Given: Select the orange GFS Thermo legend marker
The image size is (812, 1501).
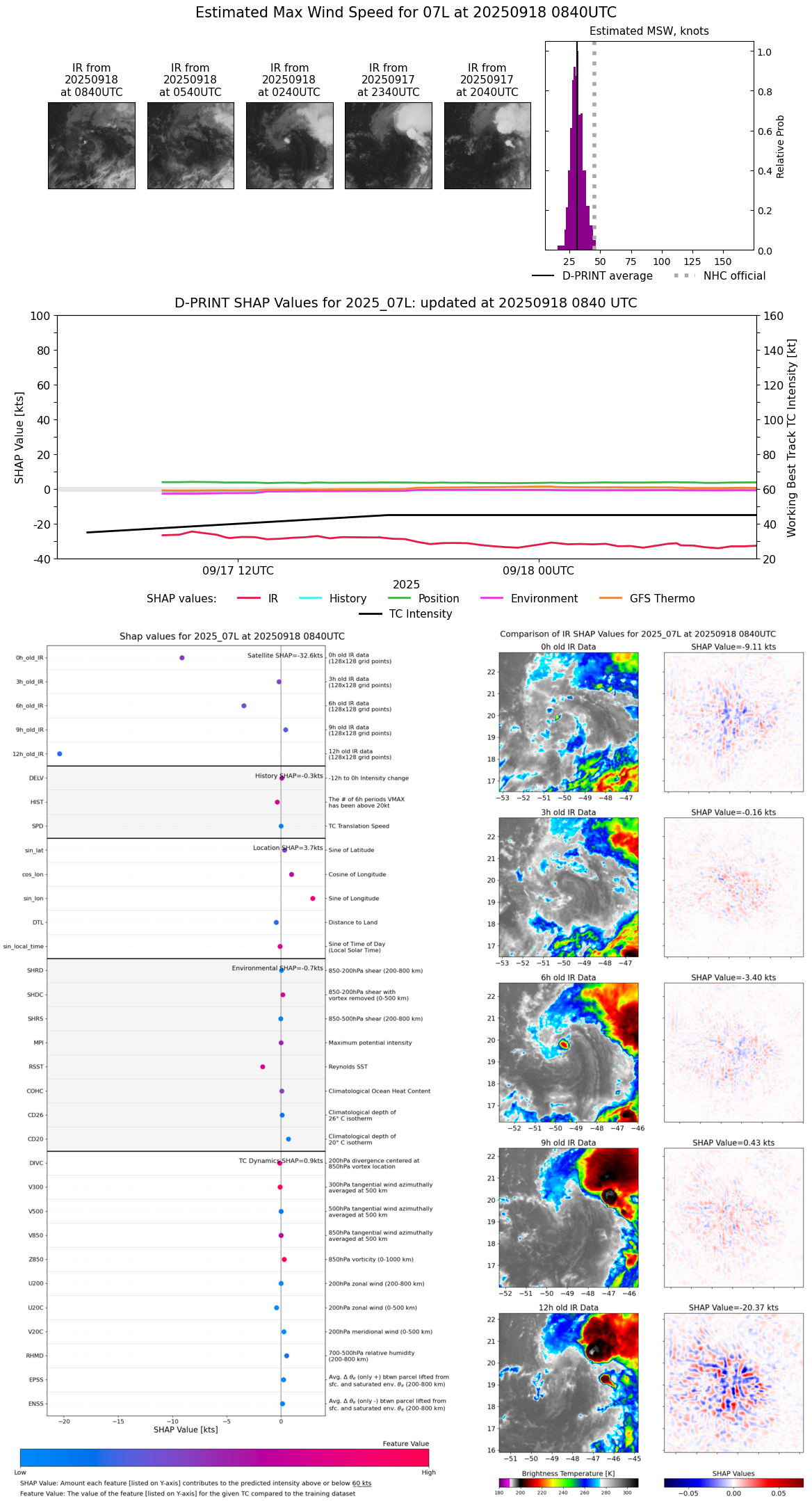Looking at the screenshot, I should coord(610,598).
